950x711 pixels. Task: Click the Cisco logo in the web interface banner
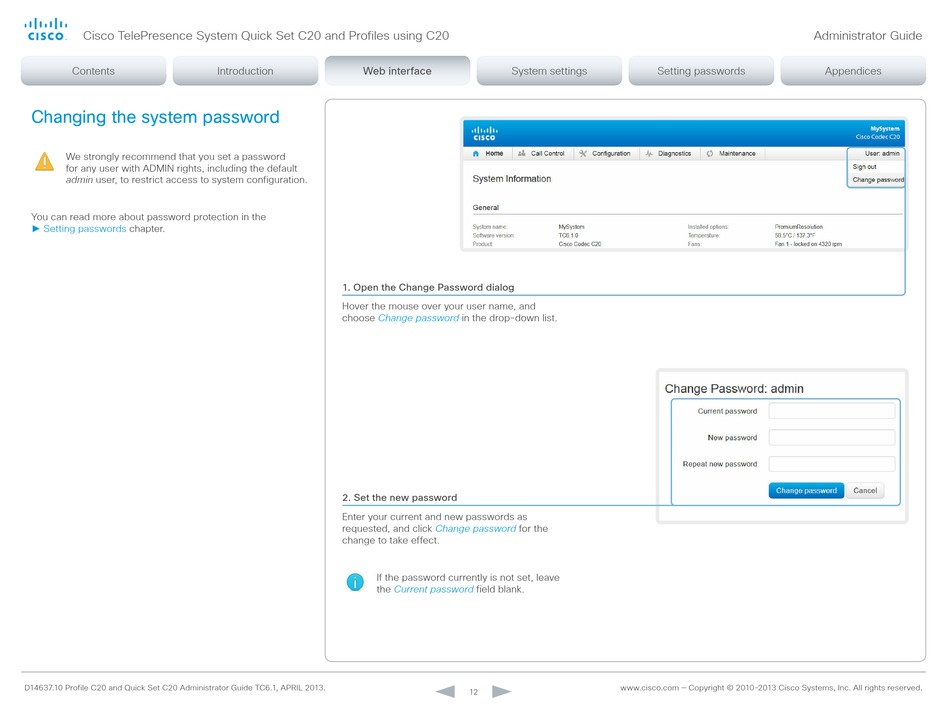(484, 133)
